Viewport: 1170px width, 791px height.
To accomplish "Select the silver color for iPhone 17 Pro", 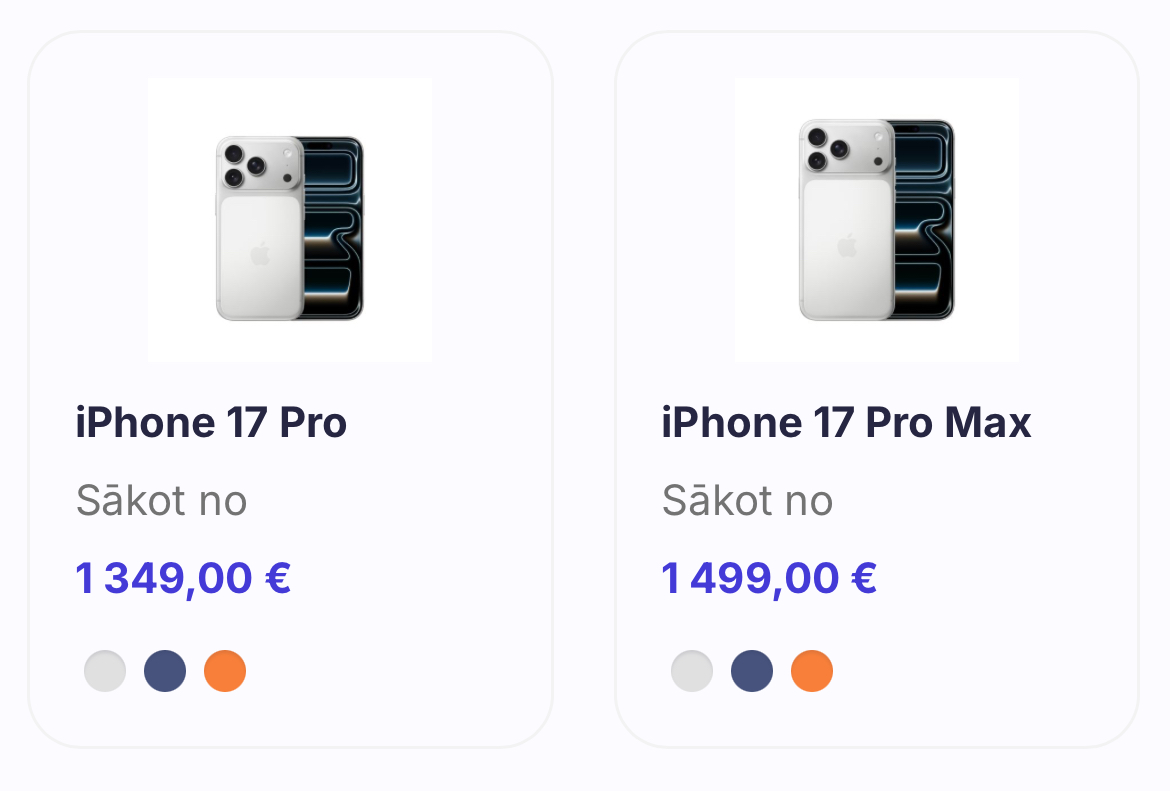I will (105, 671).
